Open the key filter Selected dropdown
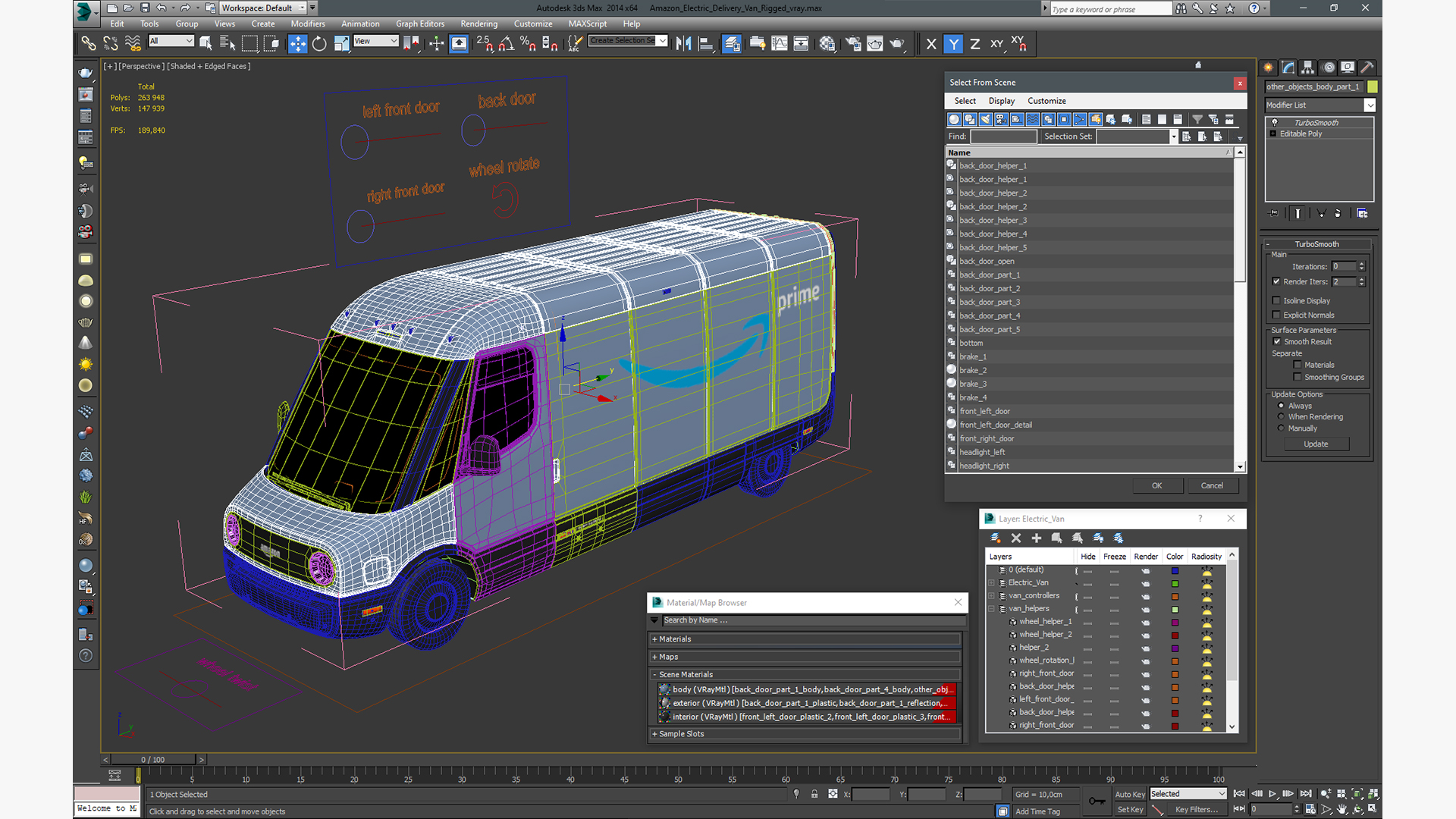 [x=1188, y=794]
